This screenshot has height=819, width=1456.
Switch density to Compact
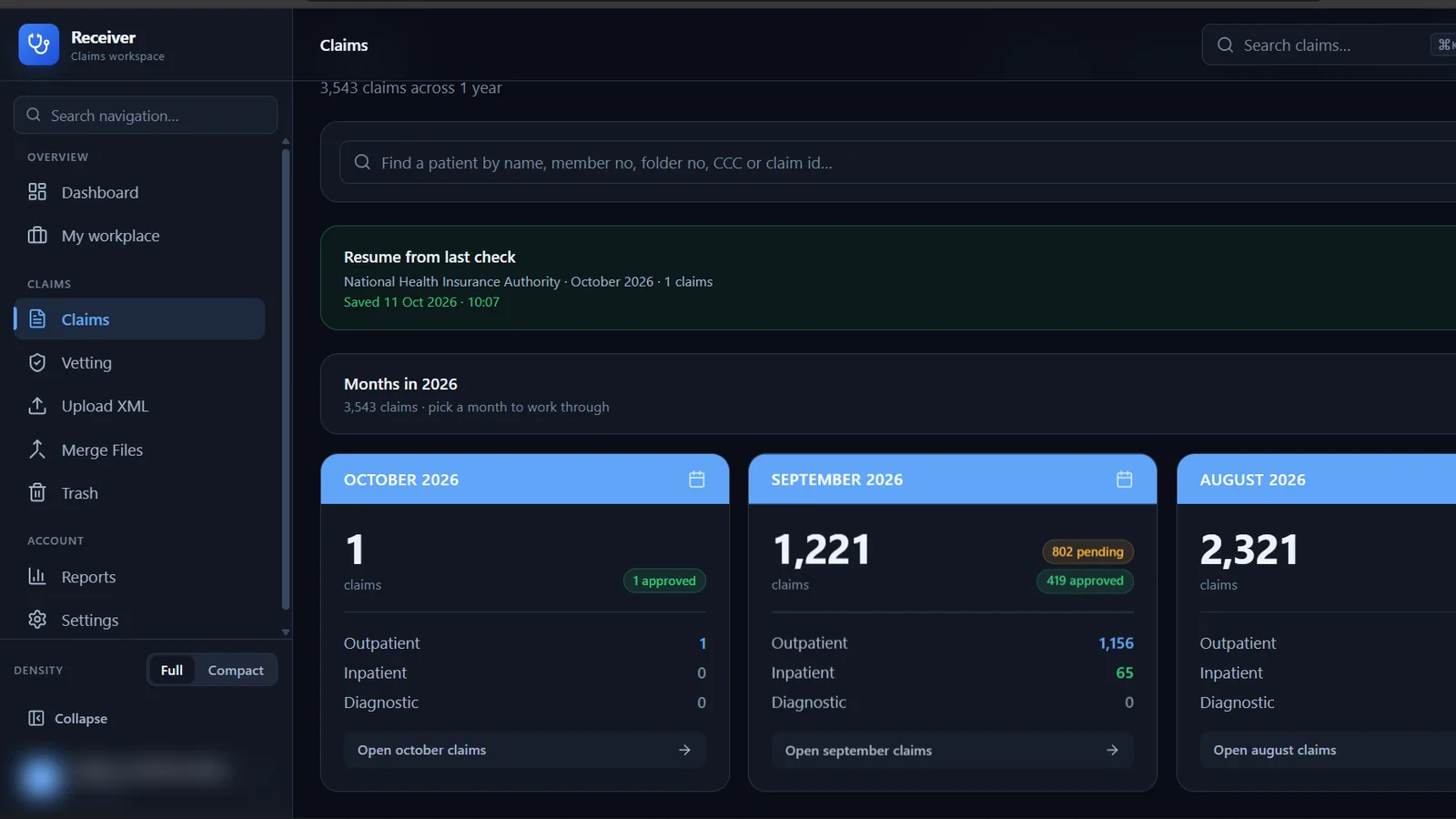coord(236,670)
